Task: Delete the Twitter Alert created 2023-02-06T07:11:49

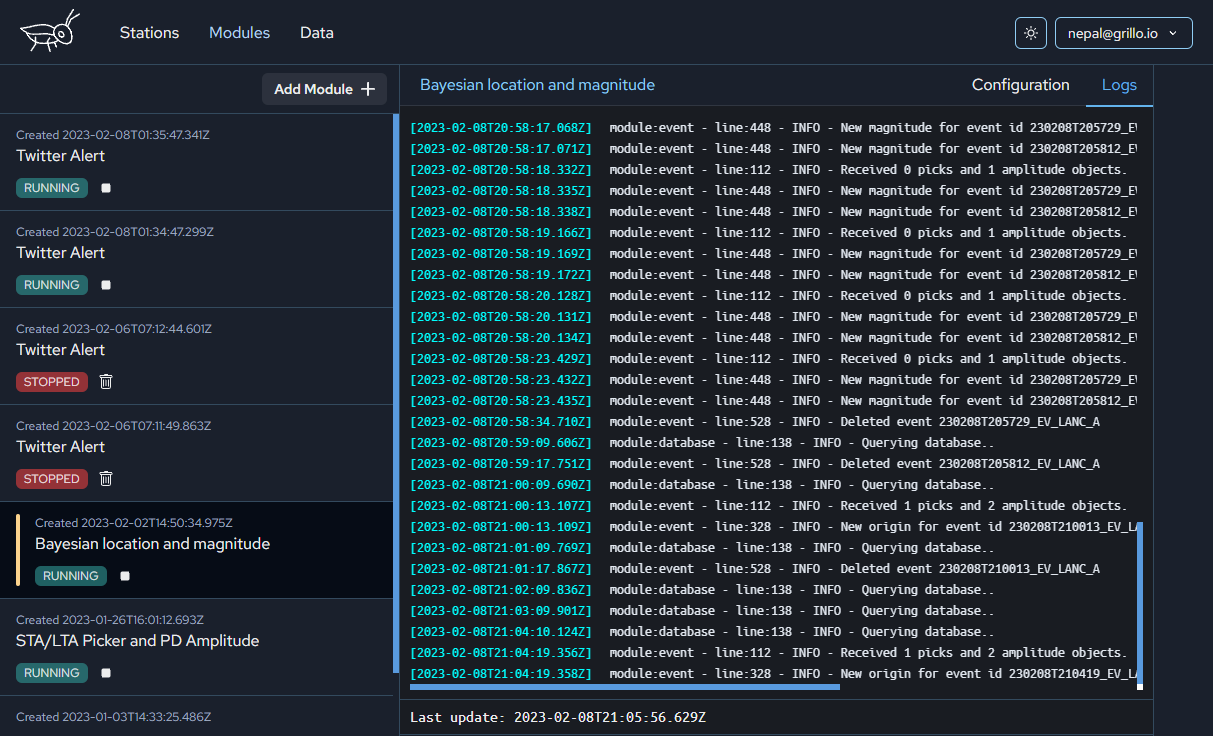Action: pos(106,478)
